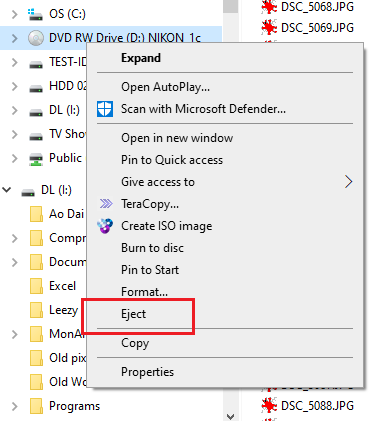Click the Create ISO image disc icon

tap(105, 226)
